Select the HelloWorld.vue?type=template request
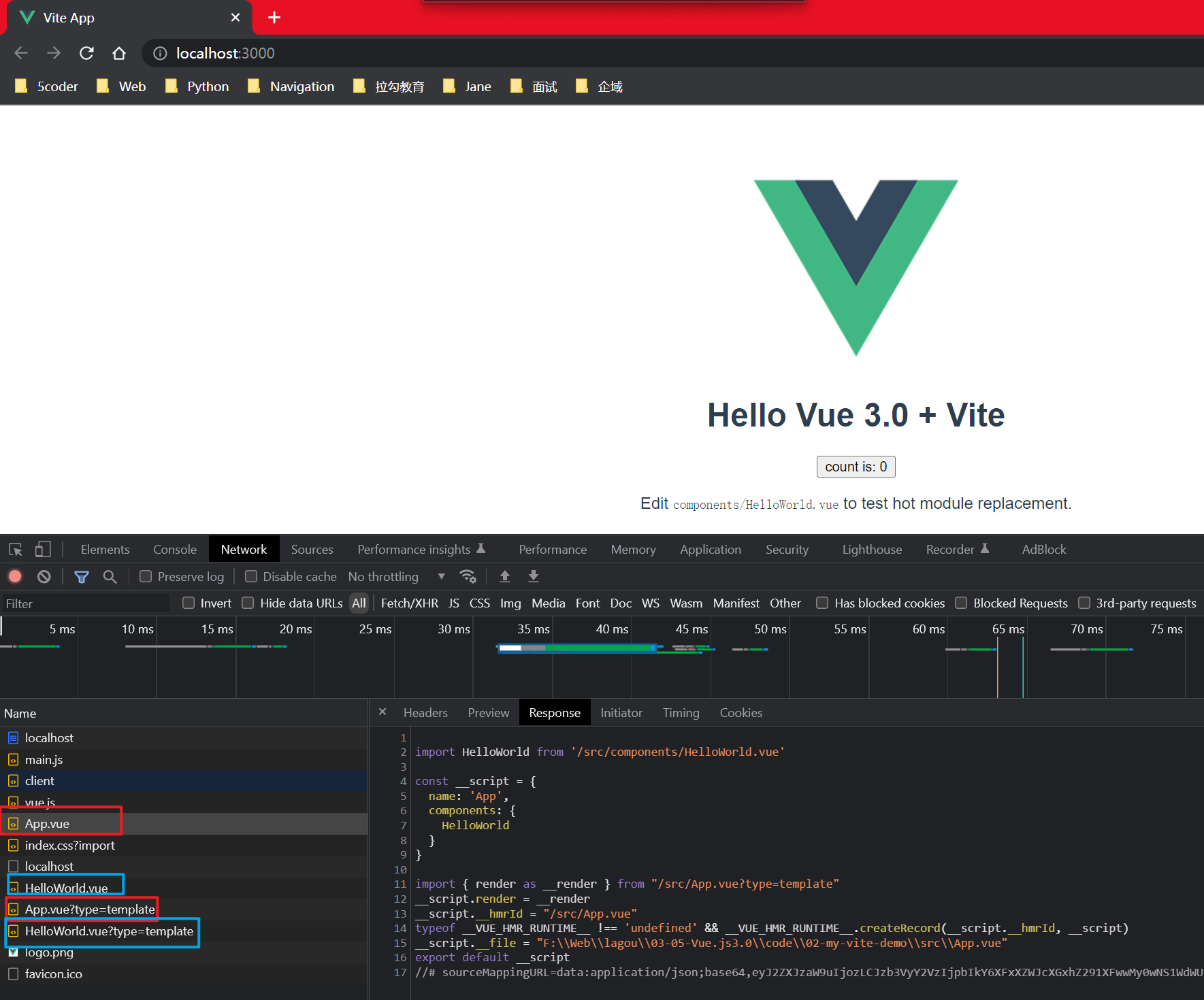This screenshot has width=1204, height=1000. [x=184, y=931]
